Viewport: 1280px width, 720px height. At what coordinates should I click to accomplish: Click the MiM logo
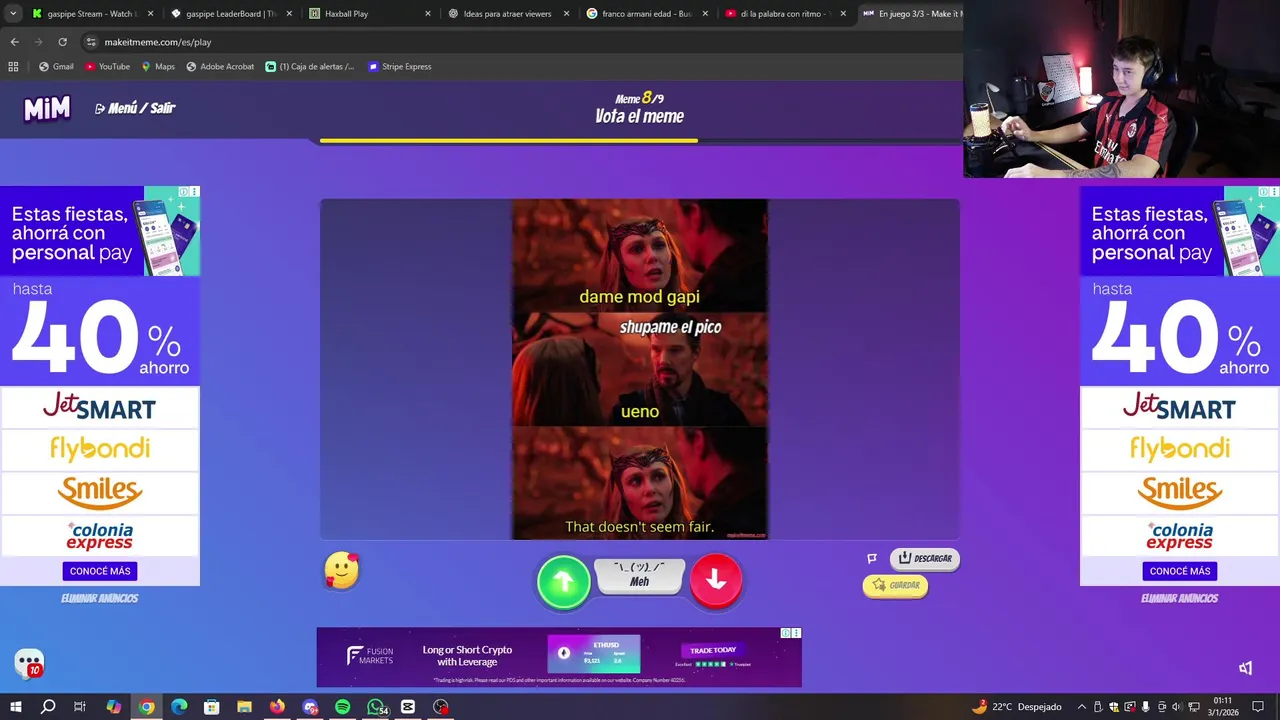[x=47, y=108]
